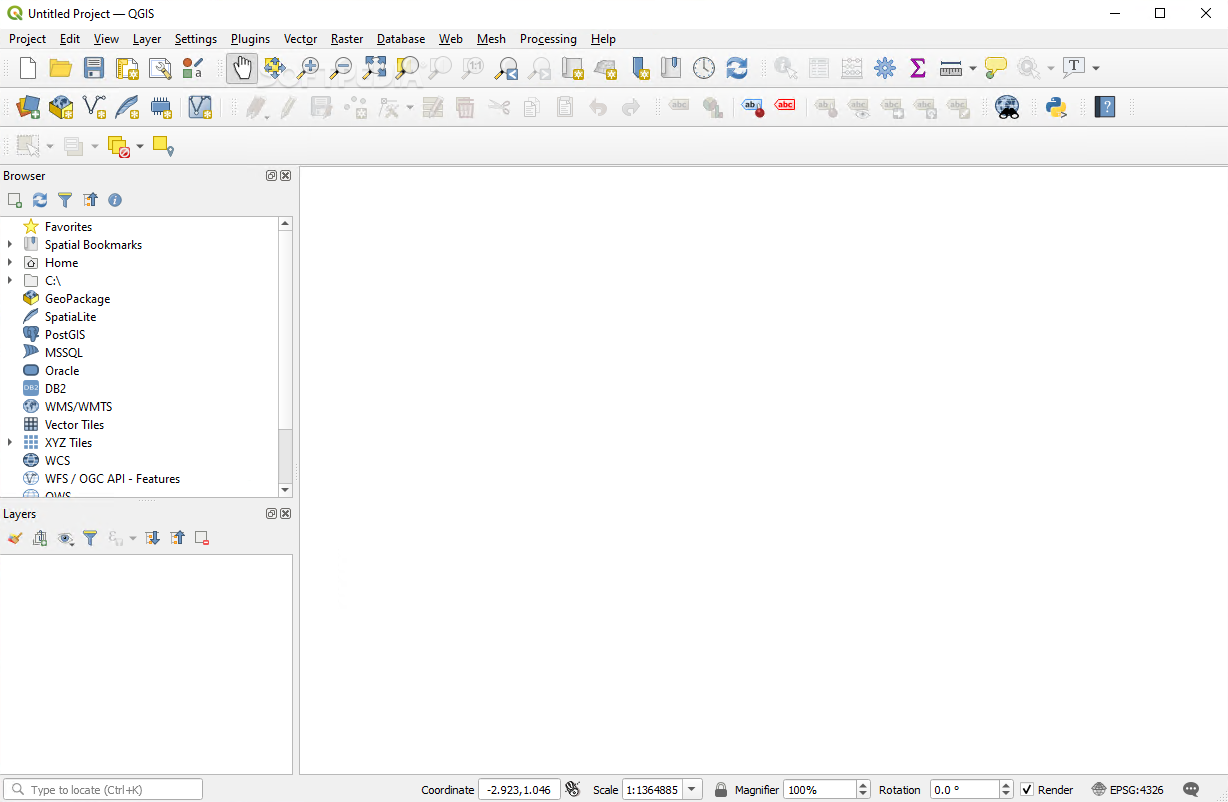The width and height of the screenshot is (1228, 802).
Task: Click the Show Map Tips speech bubble icon
Action: click(x=996, y=68)
